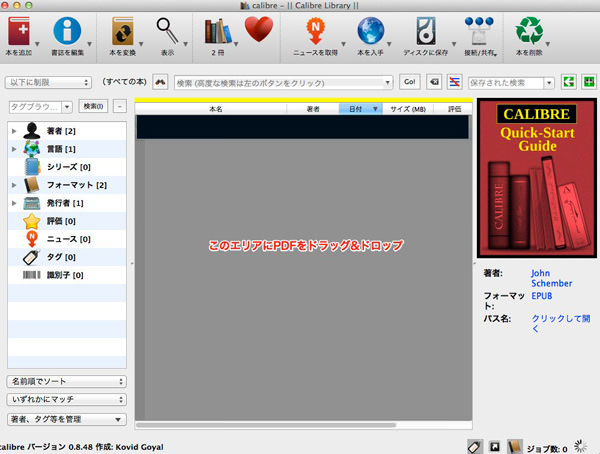This screenshot has width=600, height=454.
Task: Select the Series [0] category
Action: (x=67, y=167)
